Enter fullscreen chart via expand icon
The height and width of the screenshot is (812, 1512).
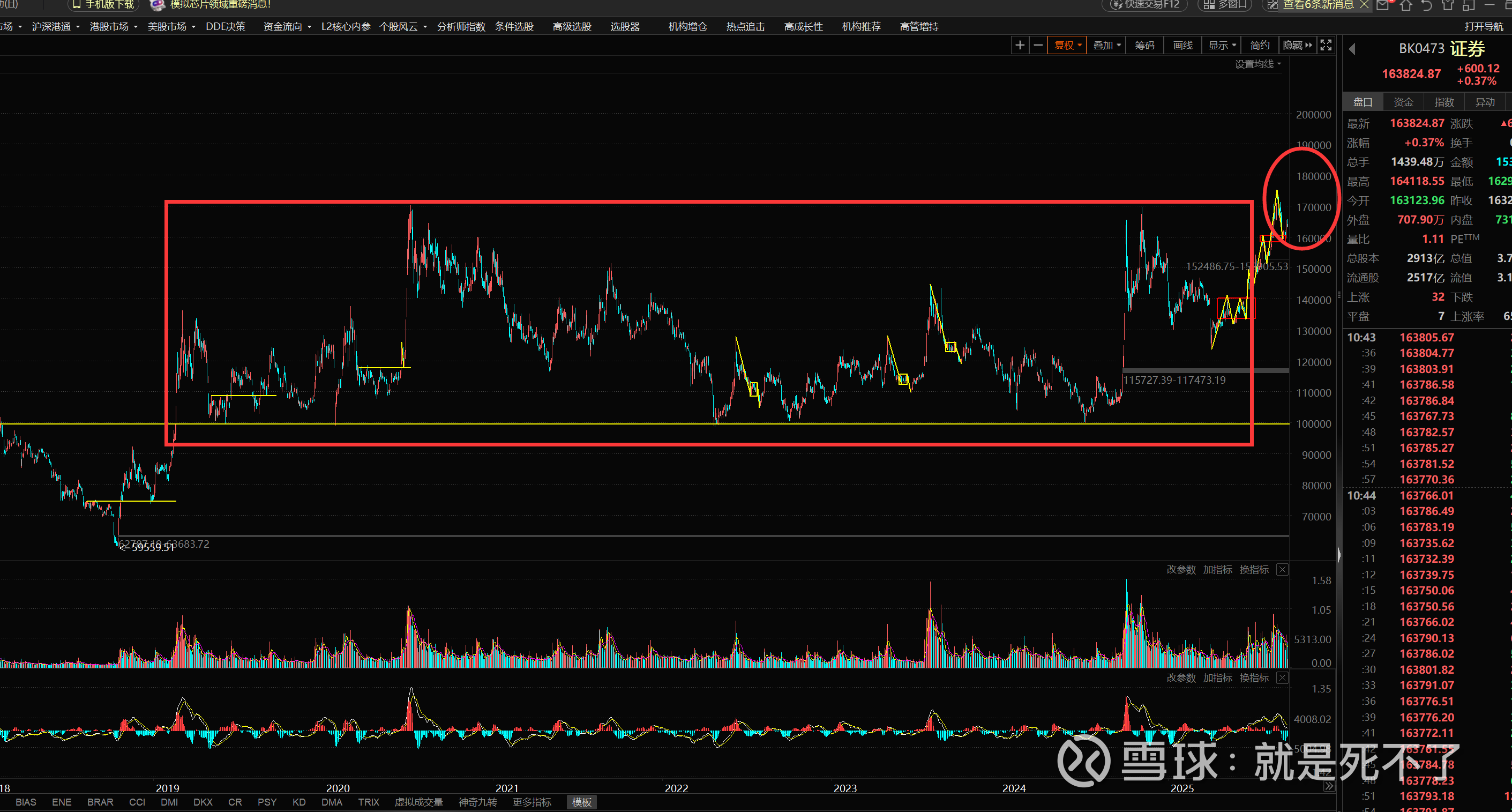1326,45
